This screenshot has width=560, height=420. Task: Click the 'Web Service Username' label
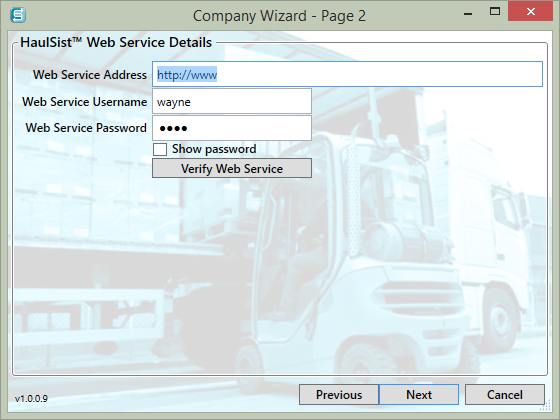84,102
